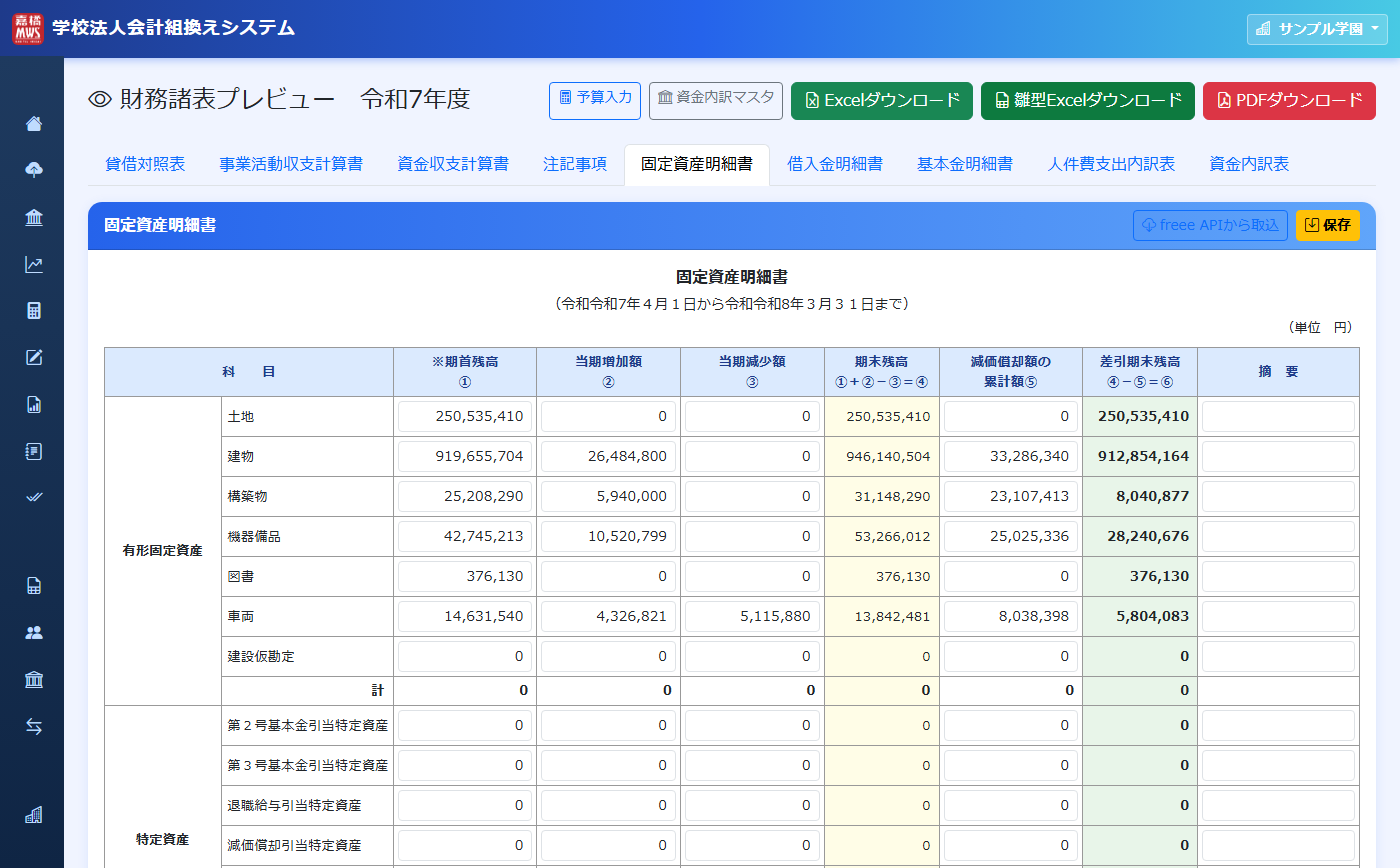Image resolution: width=1400 pixels, height=868 pixels.
Task: Click the 車両 decrease field 5,115,880
Action: point(752,616)
